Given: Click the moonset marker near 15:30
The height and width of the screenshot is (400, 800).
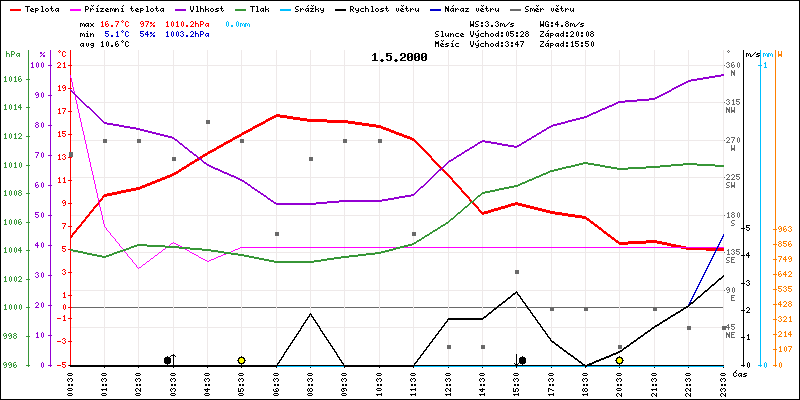Looking at the screenshot, I should pos(521,360).
